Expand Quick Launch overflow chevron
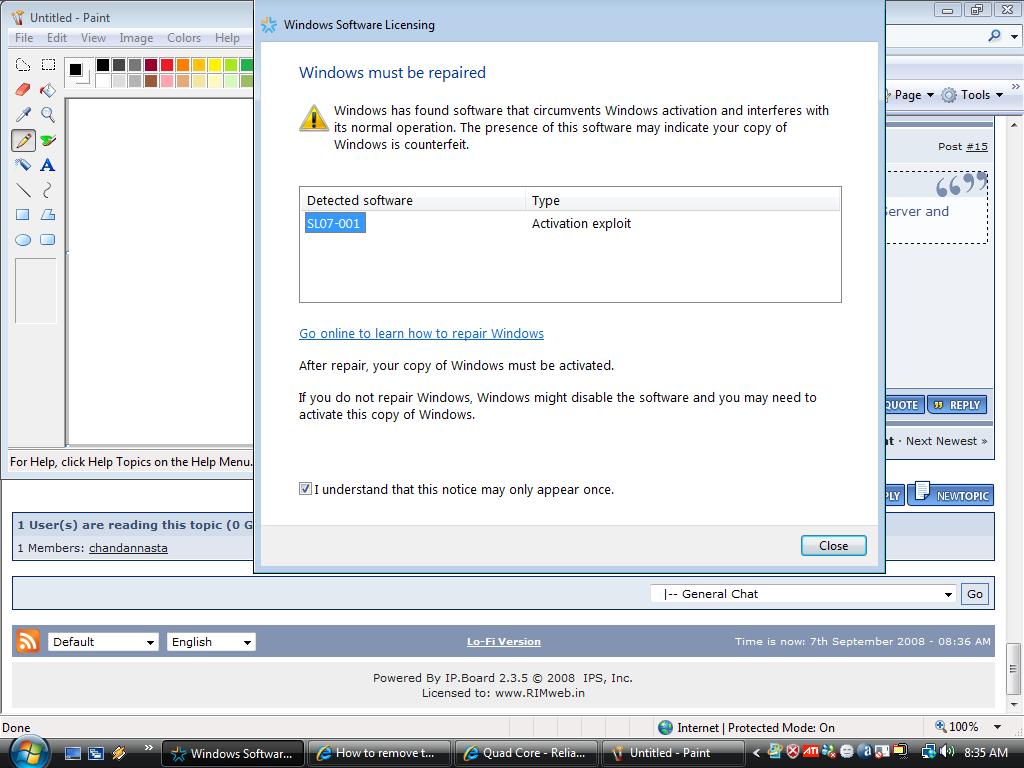The image size is (1024, 768). (148, 748)
